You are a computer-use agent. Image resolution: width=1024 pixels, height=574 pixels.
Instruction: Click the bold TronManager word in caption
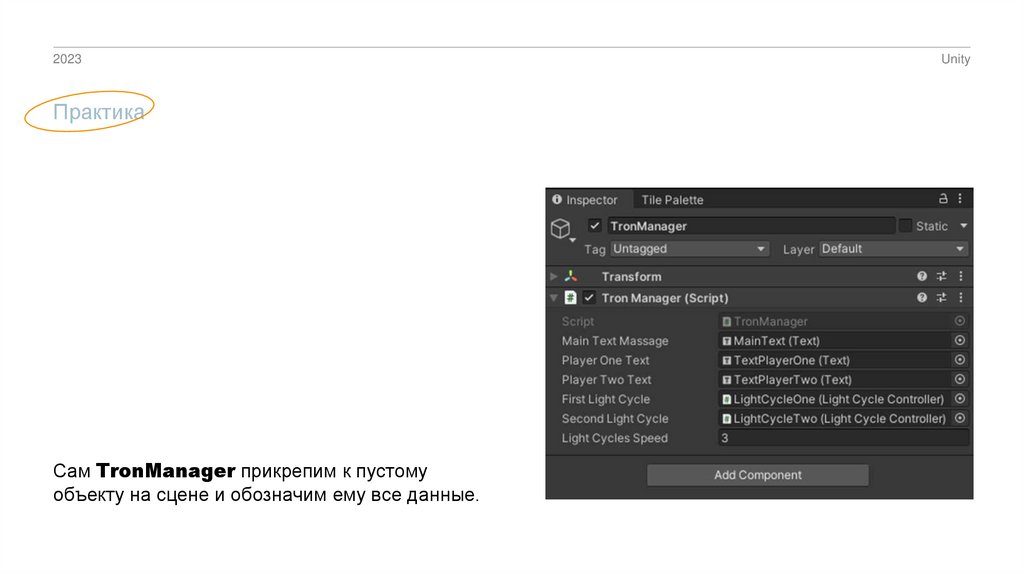pyautogui.click(x=165, y=471)
